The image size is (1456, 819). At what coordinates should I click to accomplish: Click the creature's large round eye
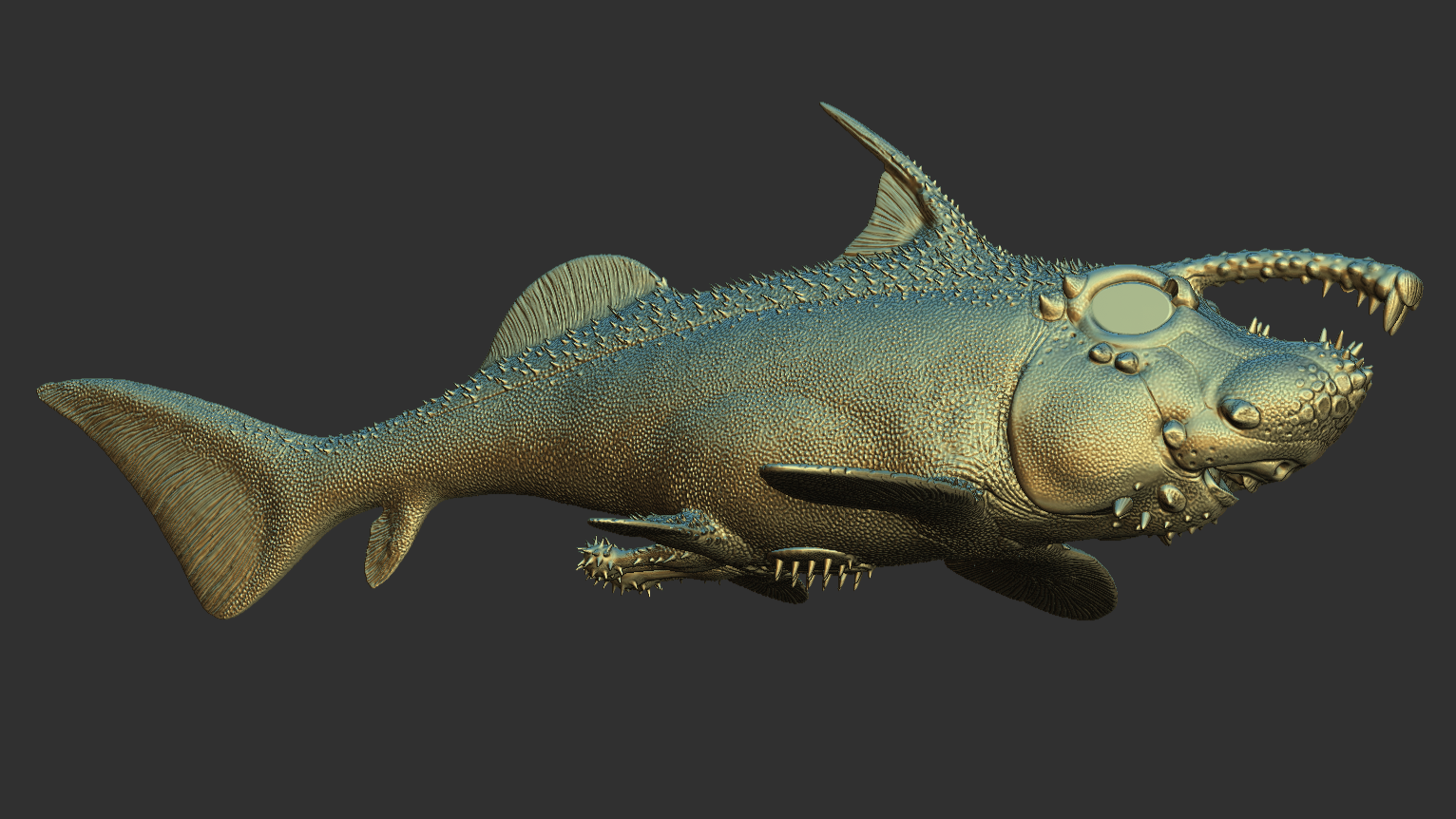(1131, 308)
